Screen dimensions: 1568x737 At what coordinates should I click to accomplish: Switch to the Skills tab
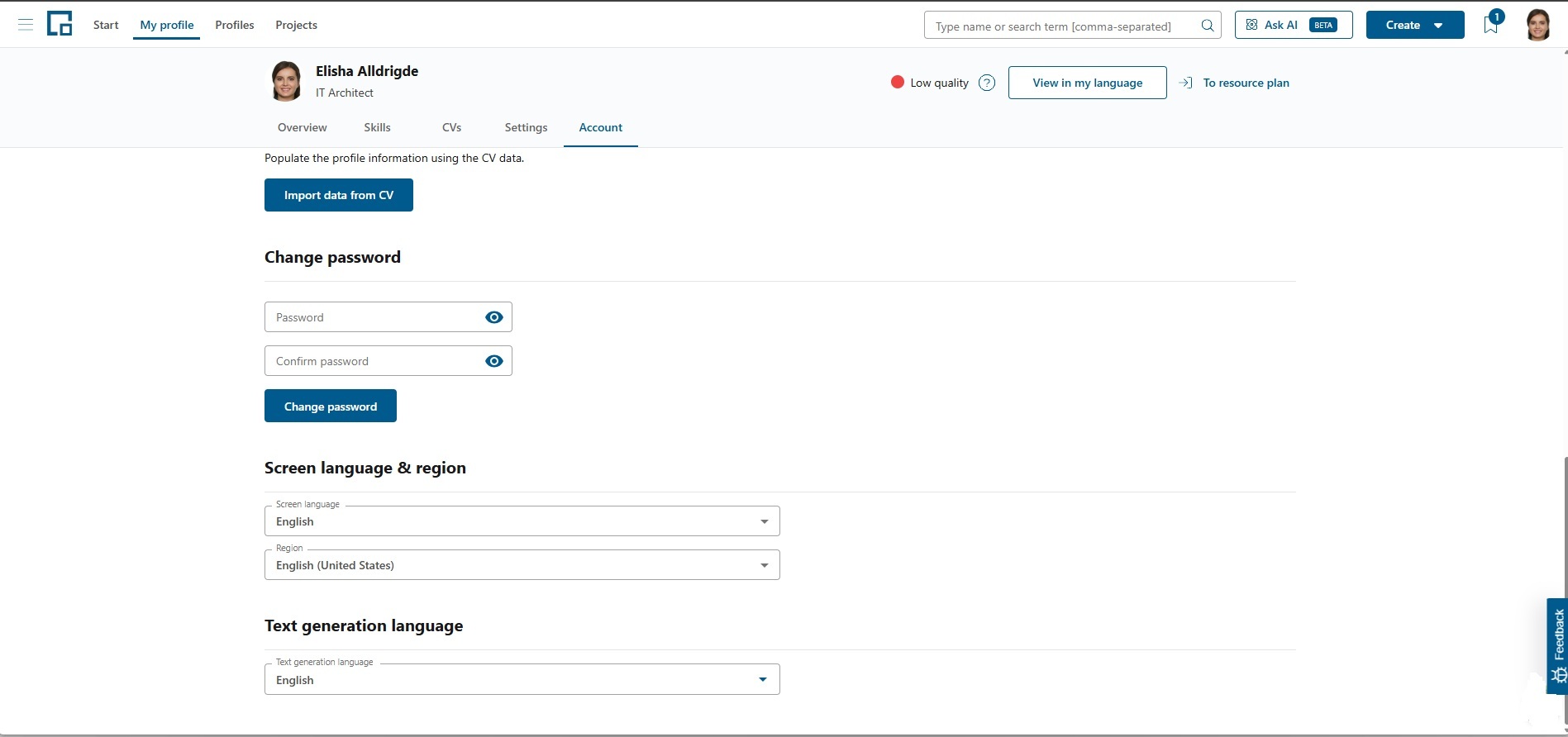[x=377, y=127]
